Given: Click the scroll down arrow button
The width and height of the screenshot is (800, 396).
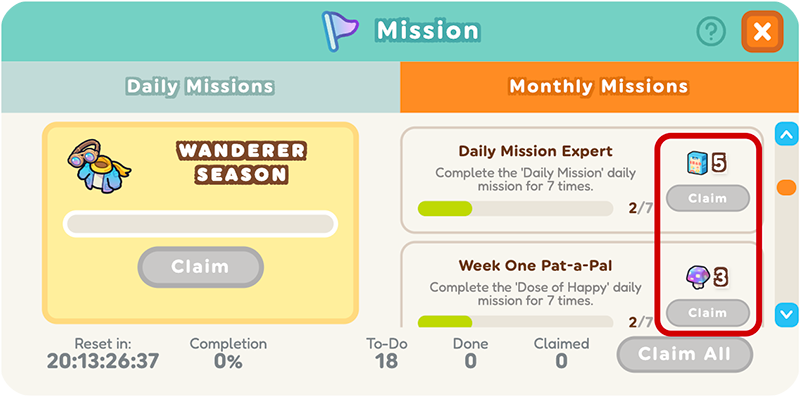Looking at the screenshot, I should point(786,314).
